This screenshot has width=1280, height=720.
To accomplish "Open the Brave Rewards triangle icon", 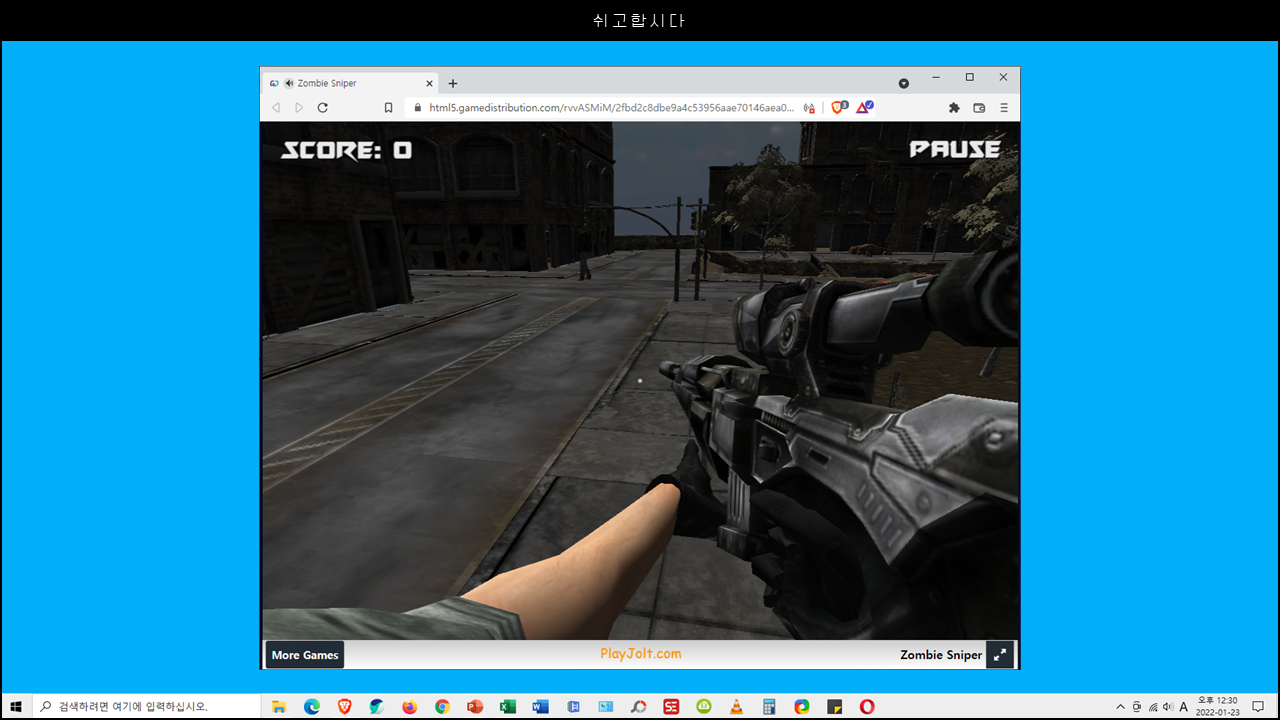I will tap(864, 108).
